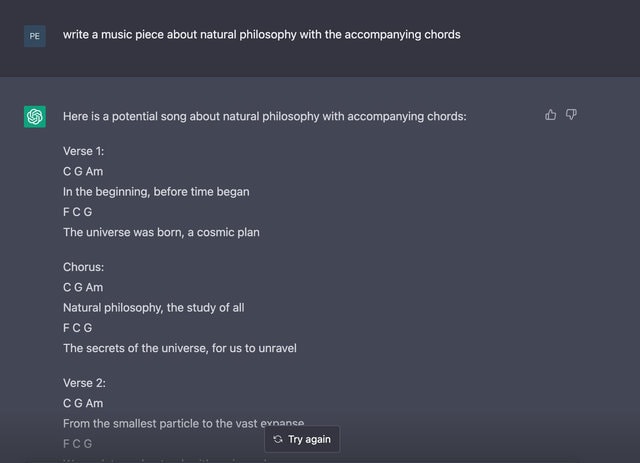Viewport: 640px width, 463px height.
Task: Click the user prompt about natural philosophy
Action: 262,35
